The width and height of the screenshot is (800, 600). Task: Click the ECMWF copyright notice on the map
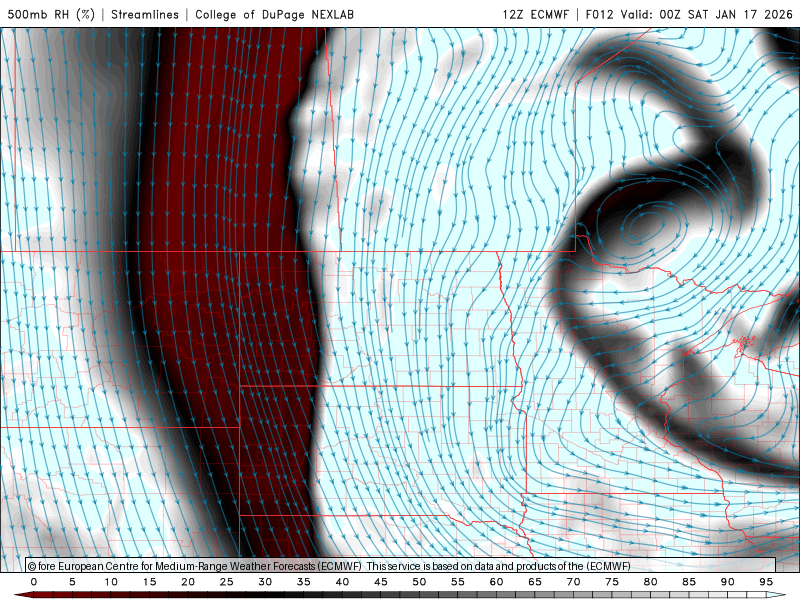(x=329, y=566)
